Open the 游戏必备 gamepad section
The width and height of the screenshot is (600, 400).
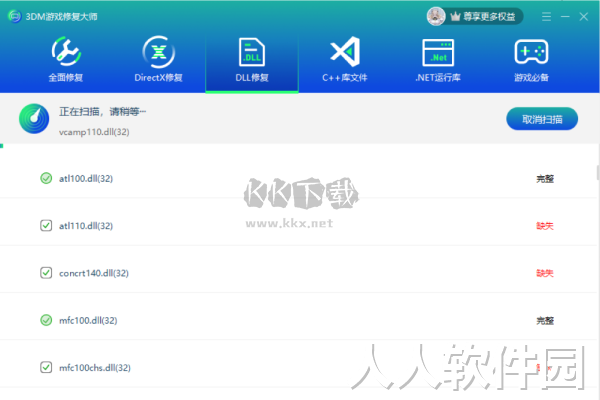pos(531,59)
